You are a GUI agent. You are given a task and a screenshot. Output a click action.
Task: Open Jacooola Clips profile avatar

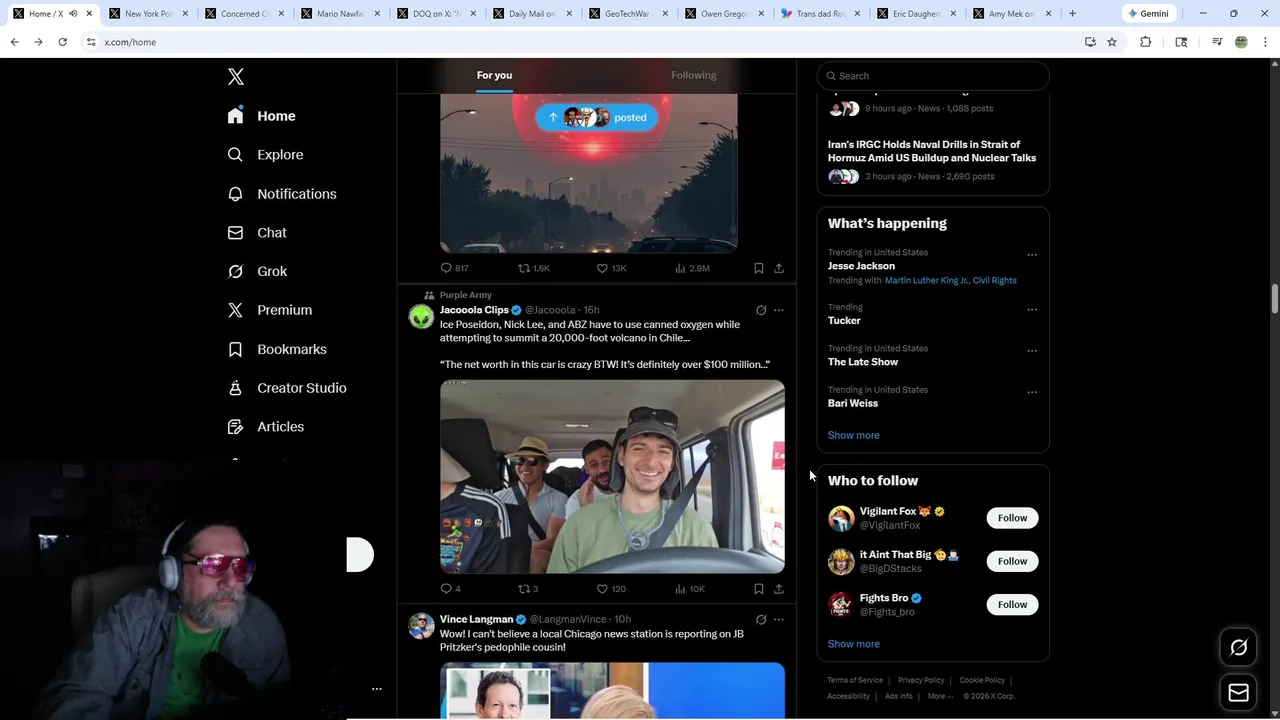coord(422,317)
